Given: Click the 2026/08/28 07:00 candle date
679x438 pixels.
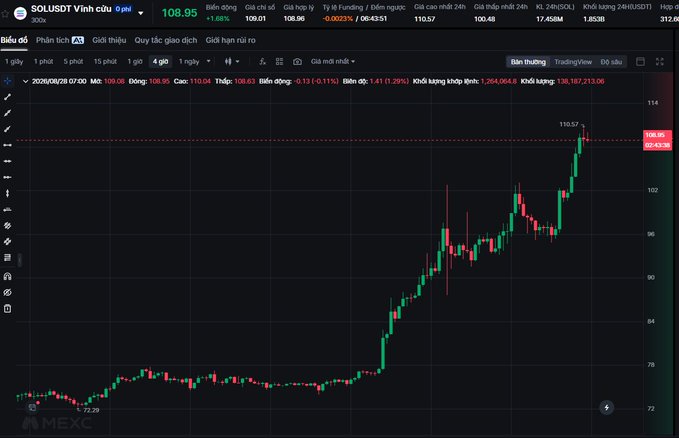Looking at the screenshot, I should click(59, 81).
